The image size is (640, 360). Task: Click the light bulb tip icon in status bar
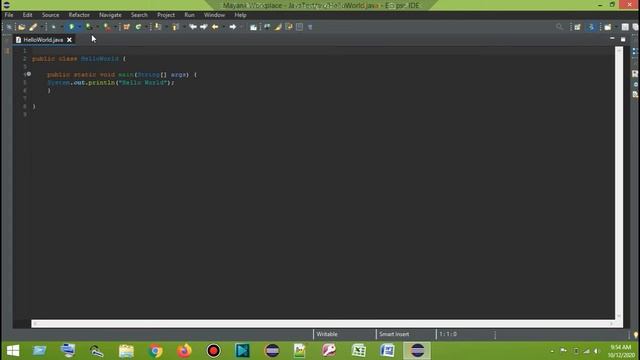[636, 335]
